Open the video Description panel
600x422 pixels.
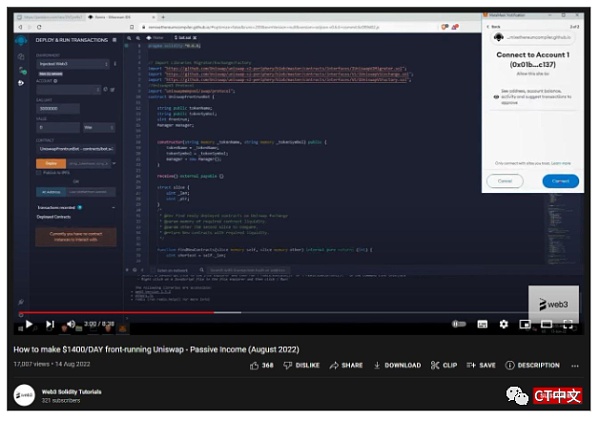coord(533,365)
